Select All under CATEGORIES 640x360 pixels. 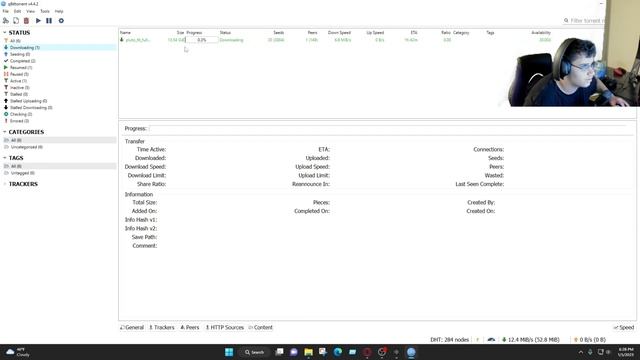pyautogui.click(x=60, y=140)
